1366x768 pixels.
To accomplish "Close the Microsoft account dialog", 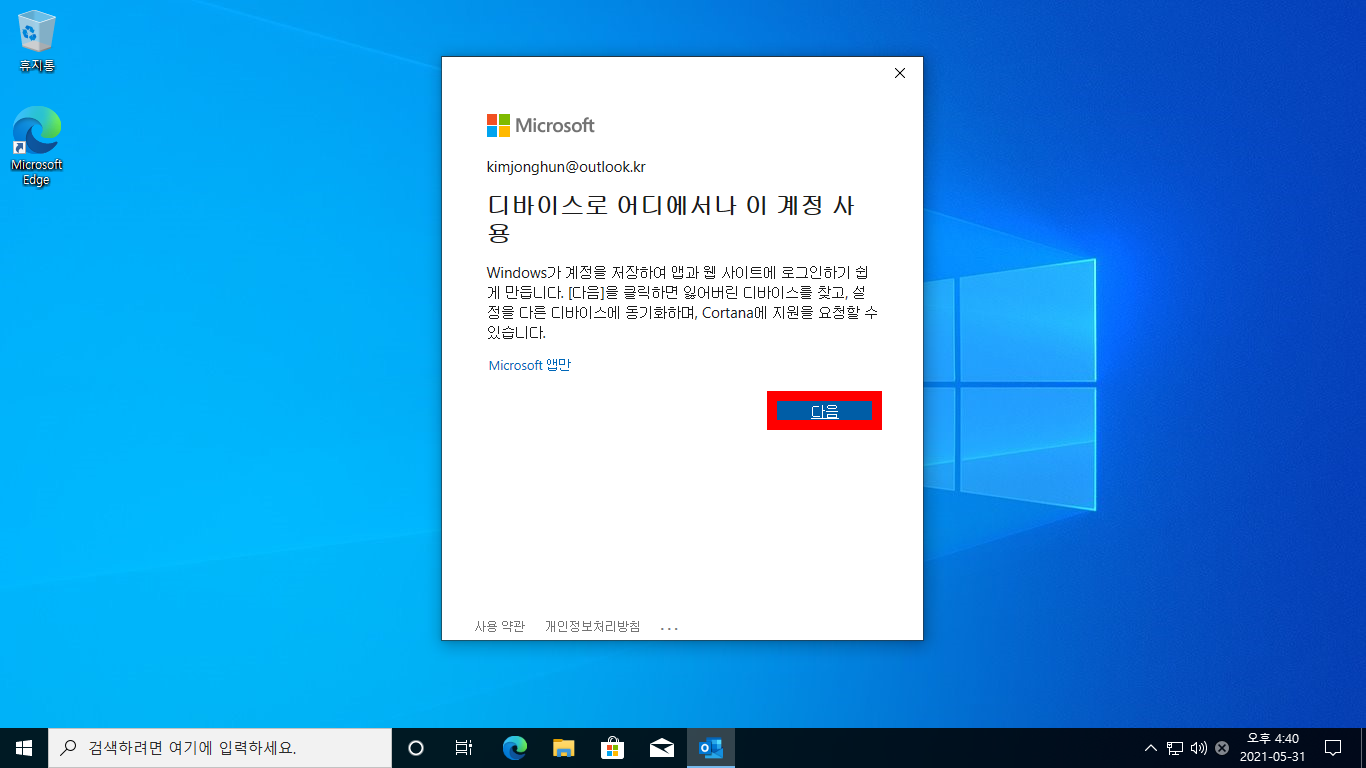I will pyautogui.click(x=899, y=73).
